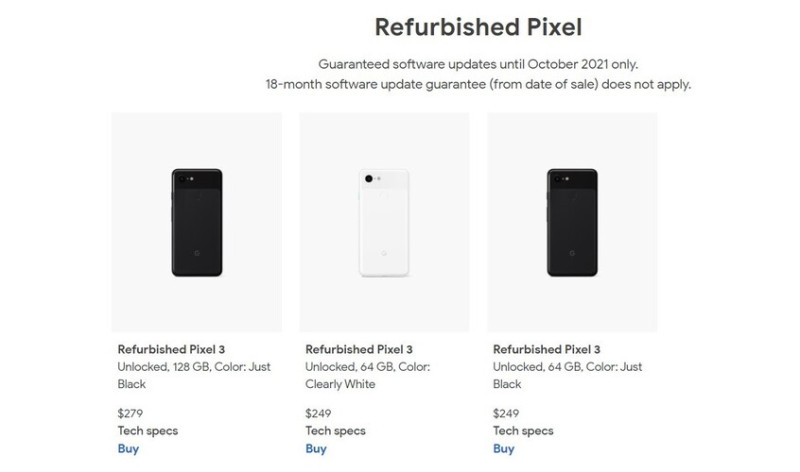
Task: Buy the Clearly White Pixel 3
Action: tap(316, 449)
